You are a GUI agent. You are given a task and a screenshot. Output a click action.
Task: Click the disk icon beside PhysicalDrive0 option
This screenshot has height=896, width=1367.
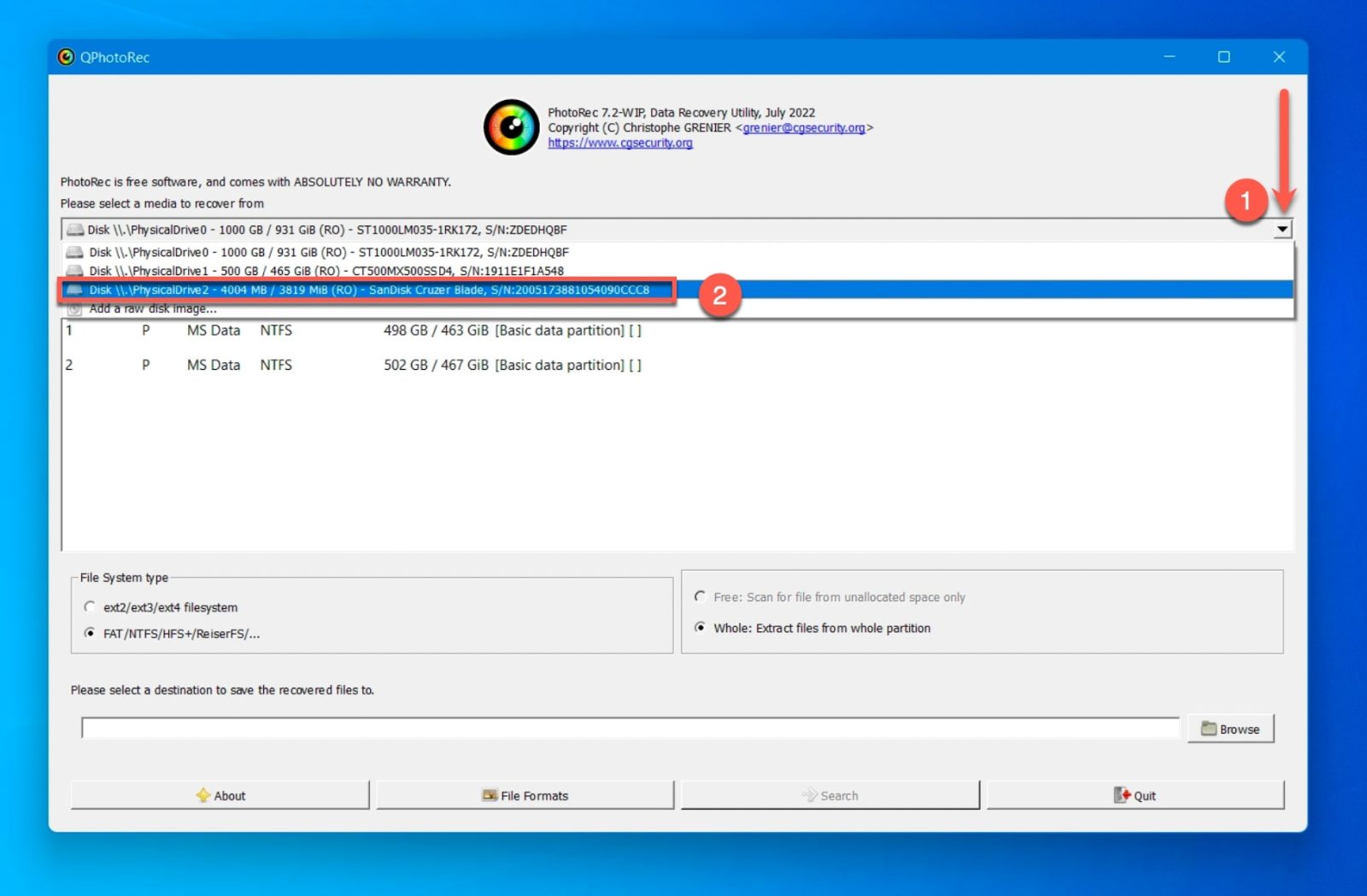75,252
